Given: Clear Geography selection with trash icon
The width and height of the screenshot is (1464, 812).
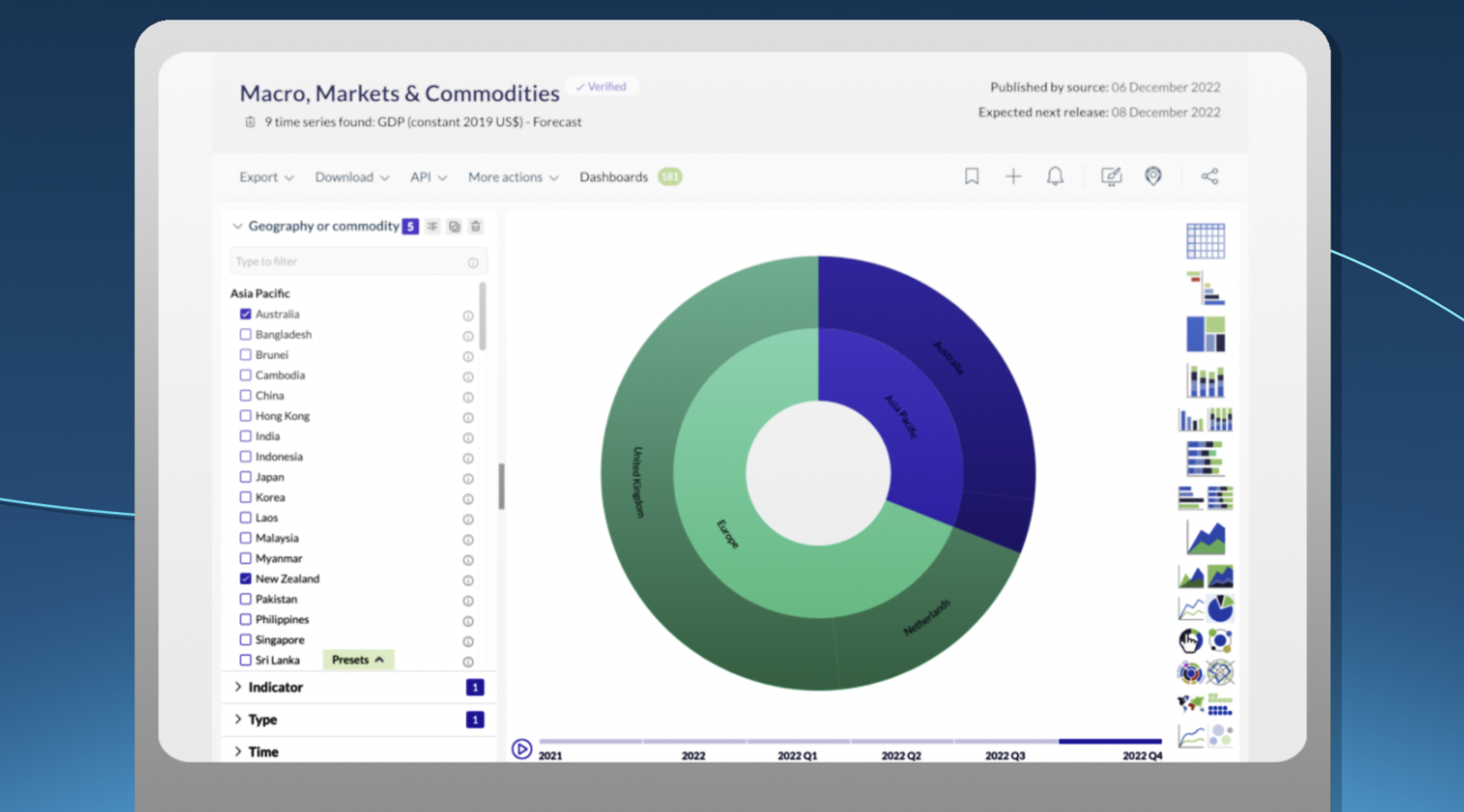Looking at the screenshot, I should [x=476, y=226].
